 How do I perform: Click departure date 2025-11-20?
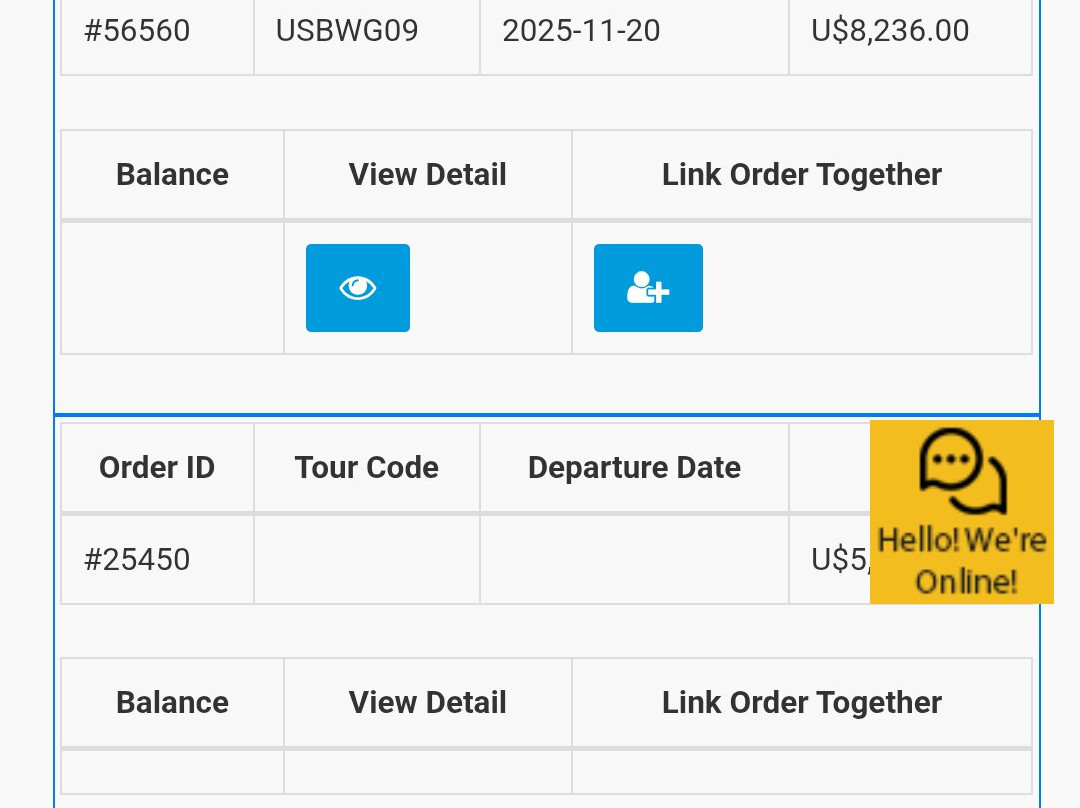click(581, 31)
